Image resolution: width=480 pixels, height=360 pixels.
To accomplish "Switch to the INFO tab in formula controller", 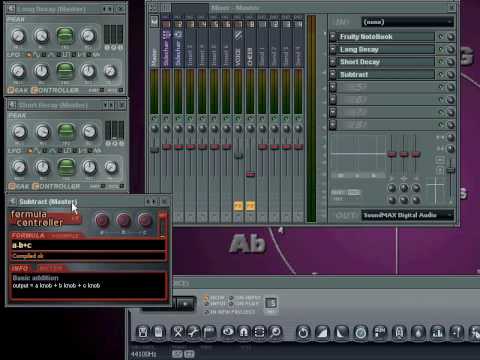I will click(20, 268).
